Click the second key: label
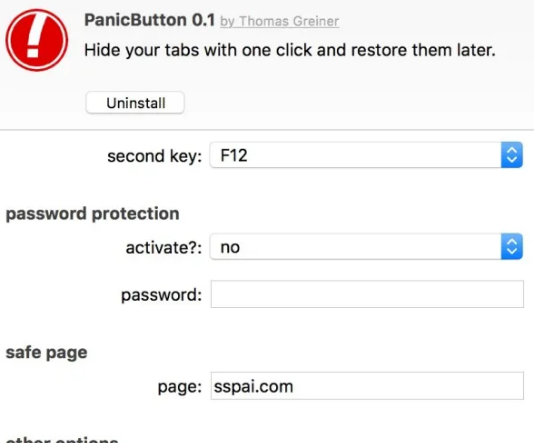The height and width of the screenshot is (443, 534). (155, 156)
